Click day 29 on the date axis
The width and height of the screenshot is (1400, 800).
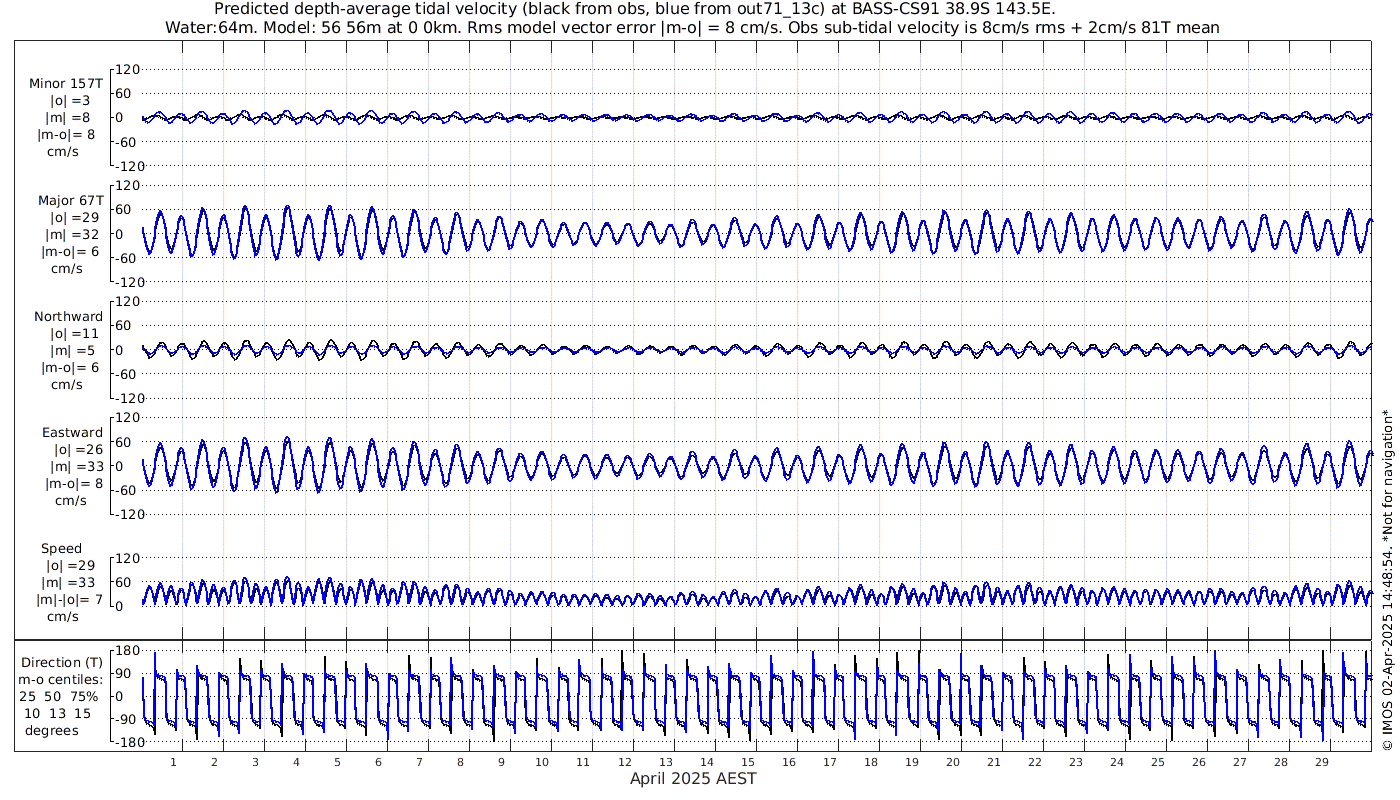coord(1322,762)
